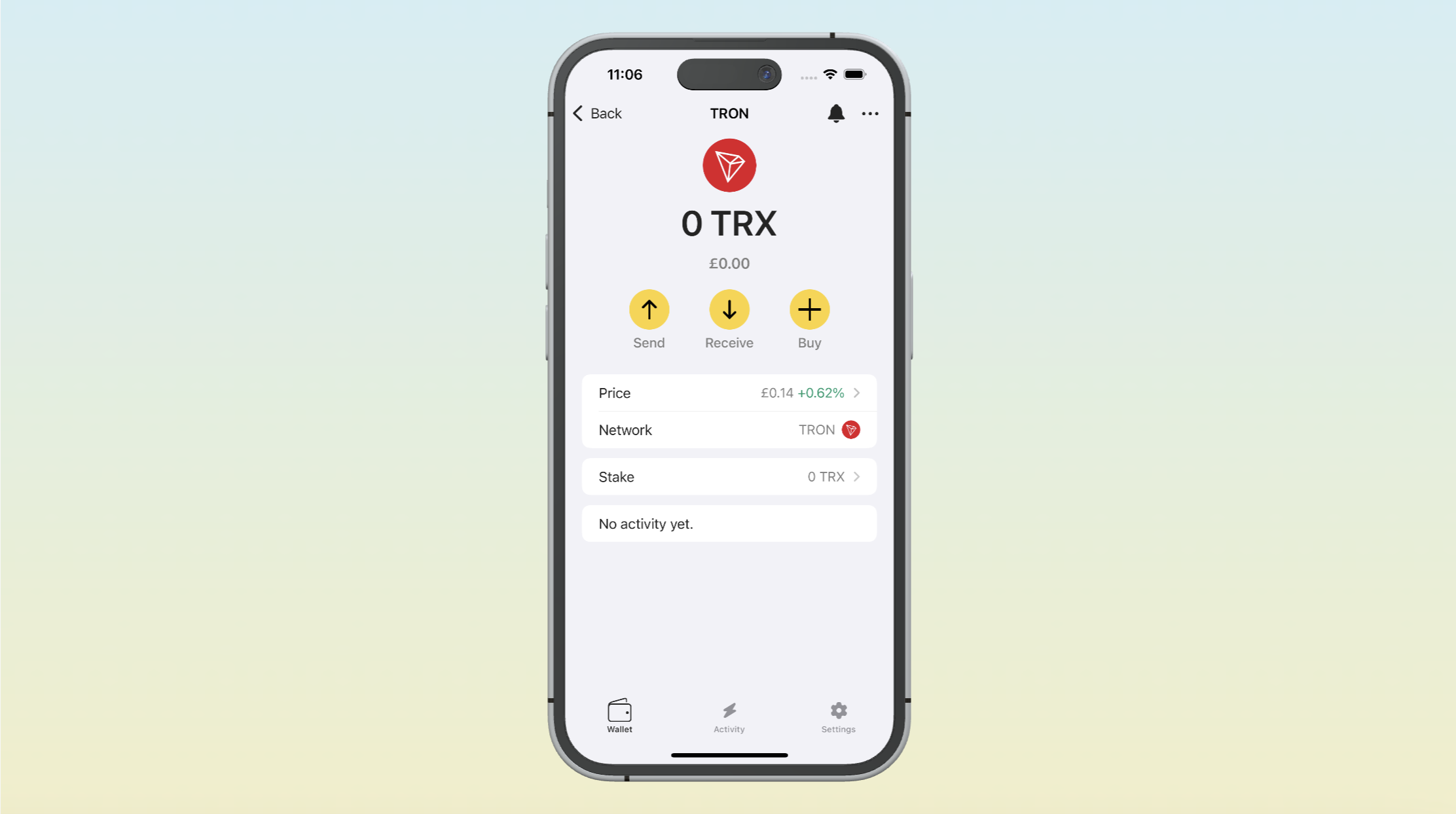Select the Settings tab
Screen dimensions: 1456x814
[838, 715]
